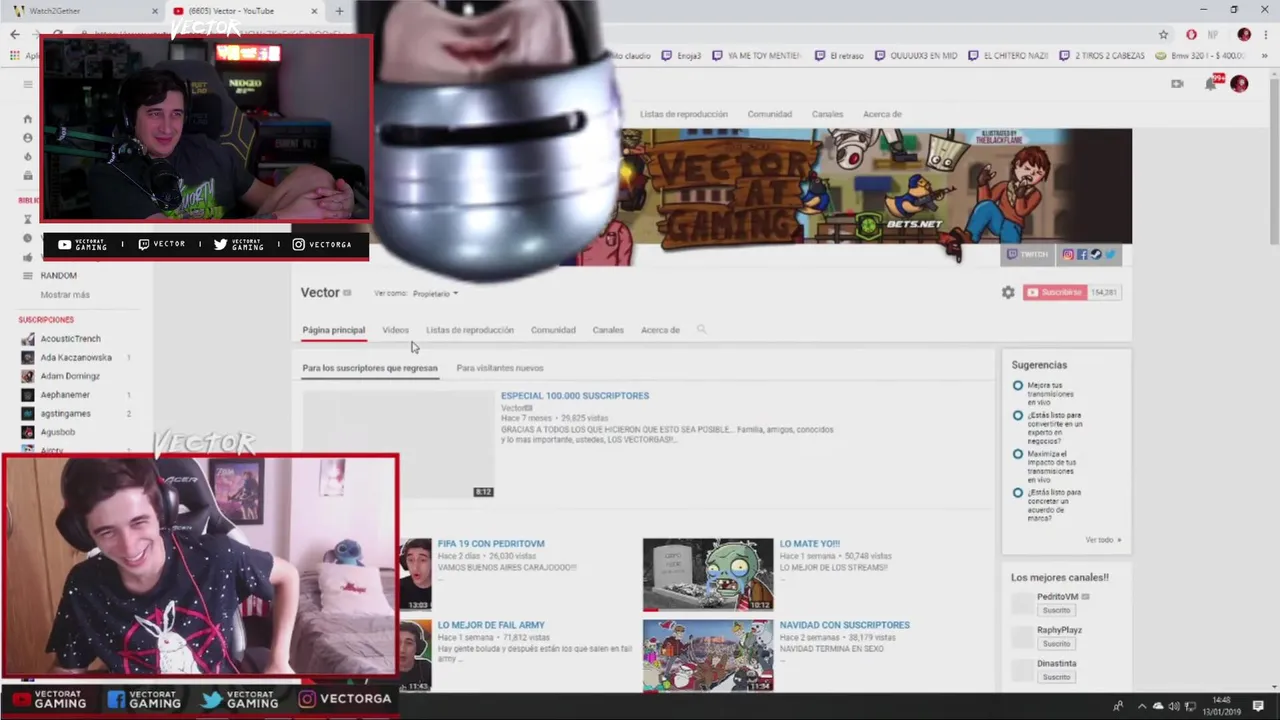
Task: Open Twitch button on channel banner
Action: coord(1028,254)
